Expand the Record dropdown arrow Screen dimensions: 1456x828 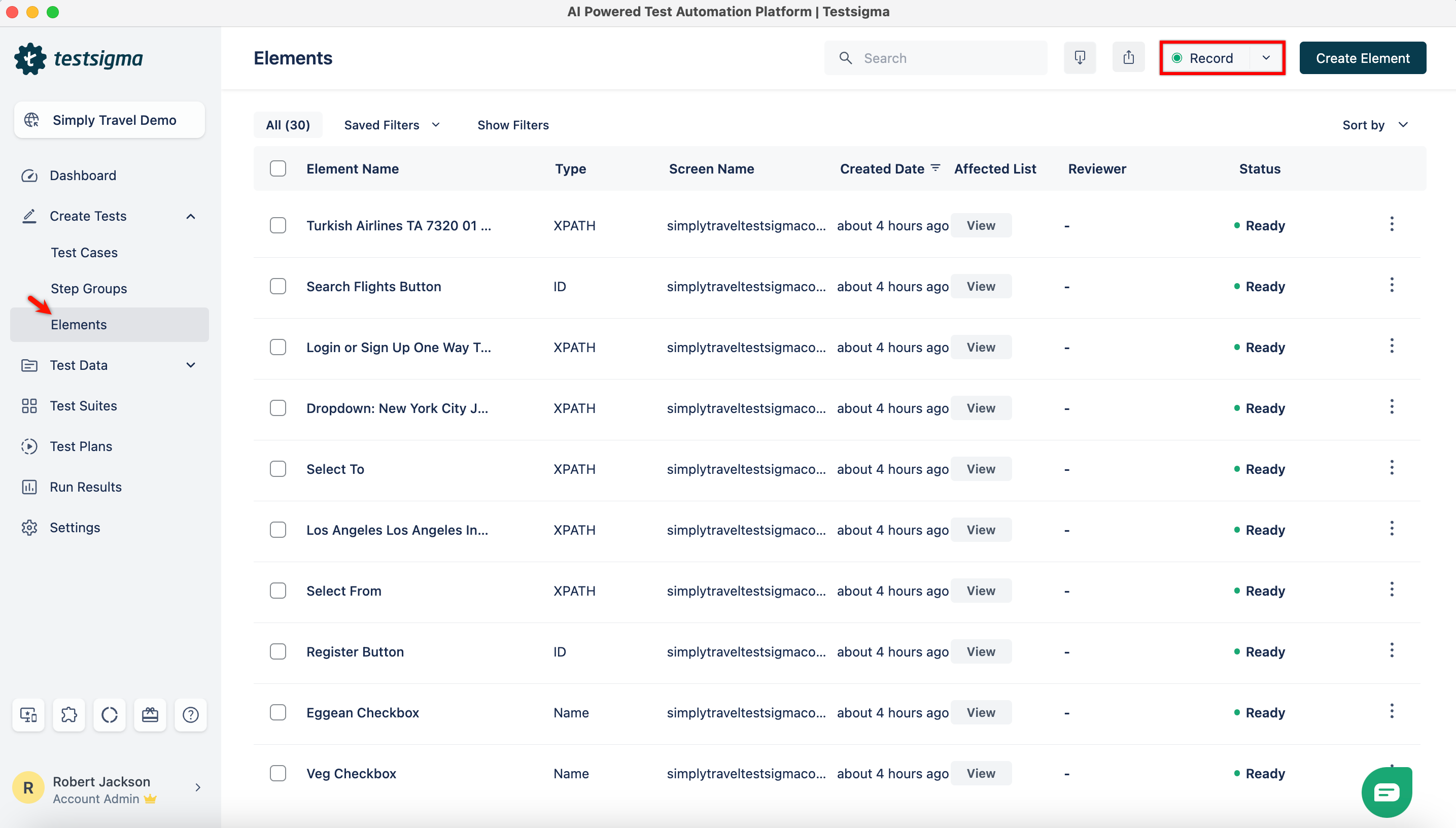[x=1266, y=58]
